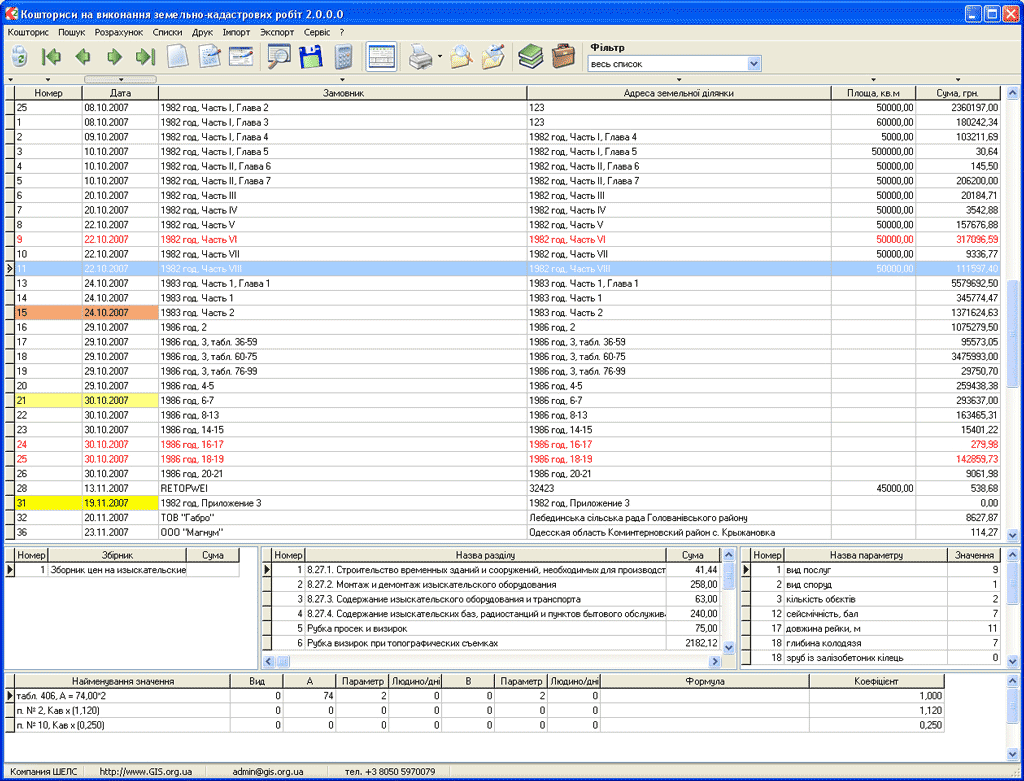Click the printer icon
The height and width of the screenshot is (781, 1024).
point(420,57)
